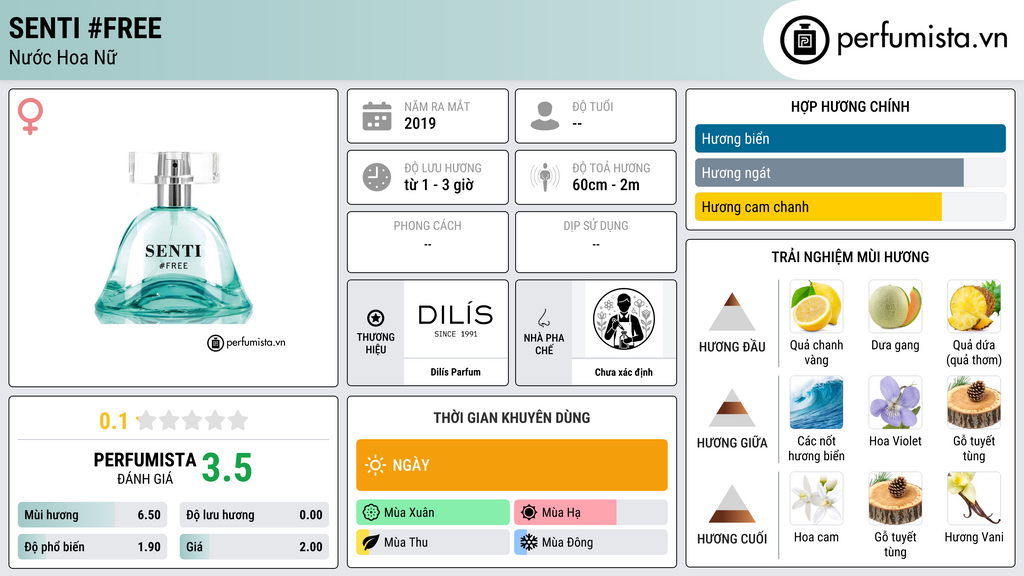1024x576 pixels.
Task: Click the Độ phổ biến 1.90 score bar
Action: [x=92, y=547]
